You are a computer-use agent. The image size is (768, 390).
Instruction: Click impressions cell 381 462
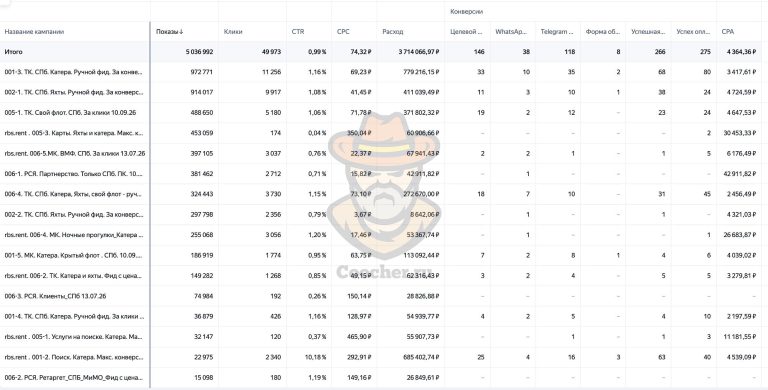click(x=202, y=174)
